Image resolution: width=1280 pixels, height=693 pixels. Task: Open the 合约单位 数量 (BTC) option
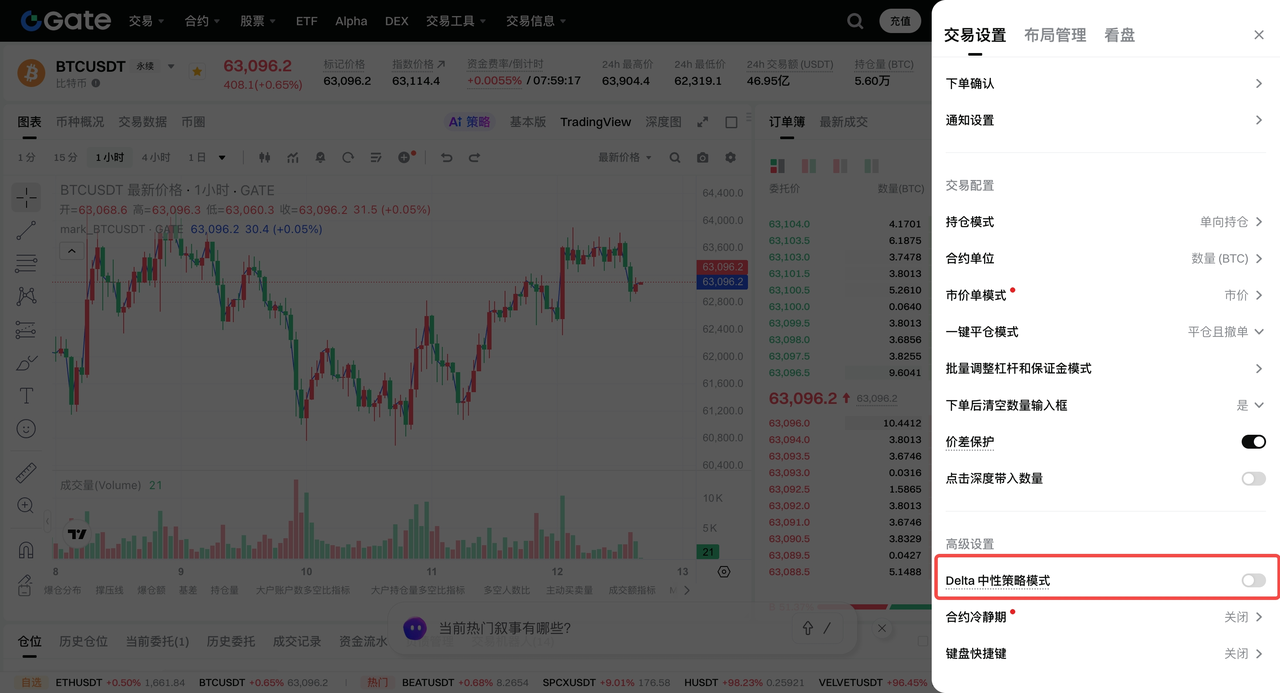[x=1227, y=258]
